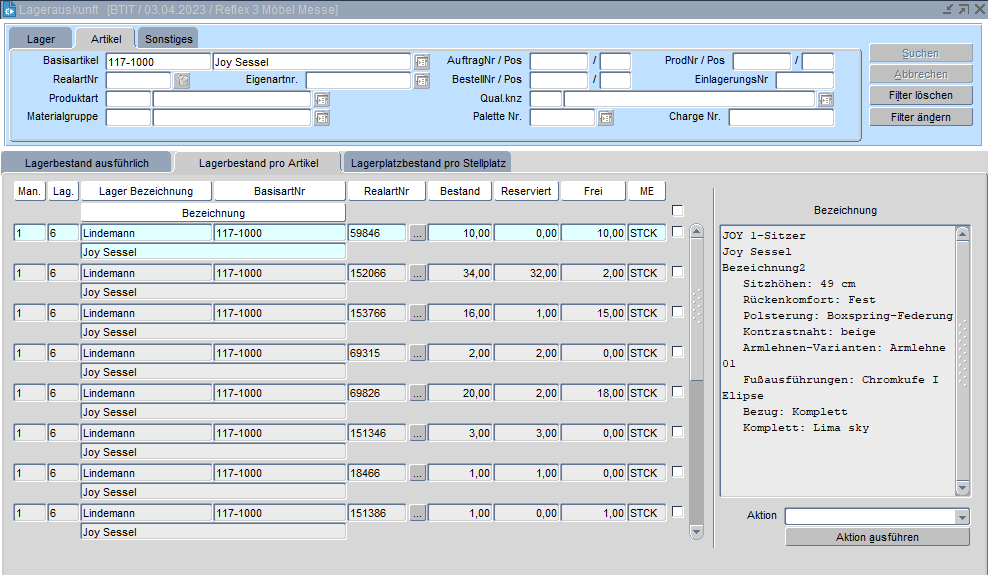Sort by the Bestand column header

coord(460,191)
